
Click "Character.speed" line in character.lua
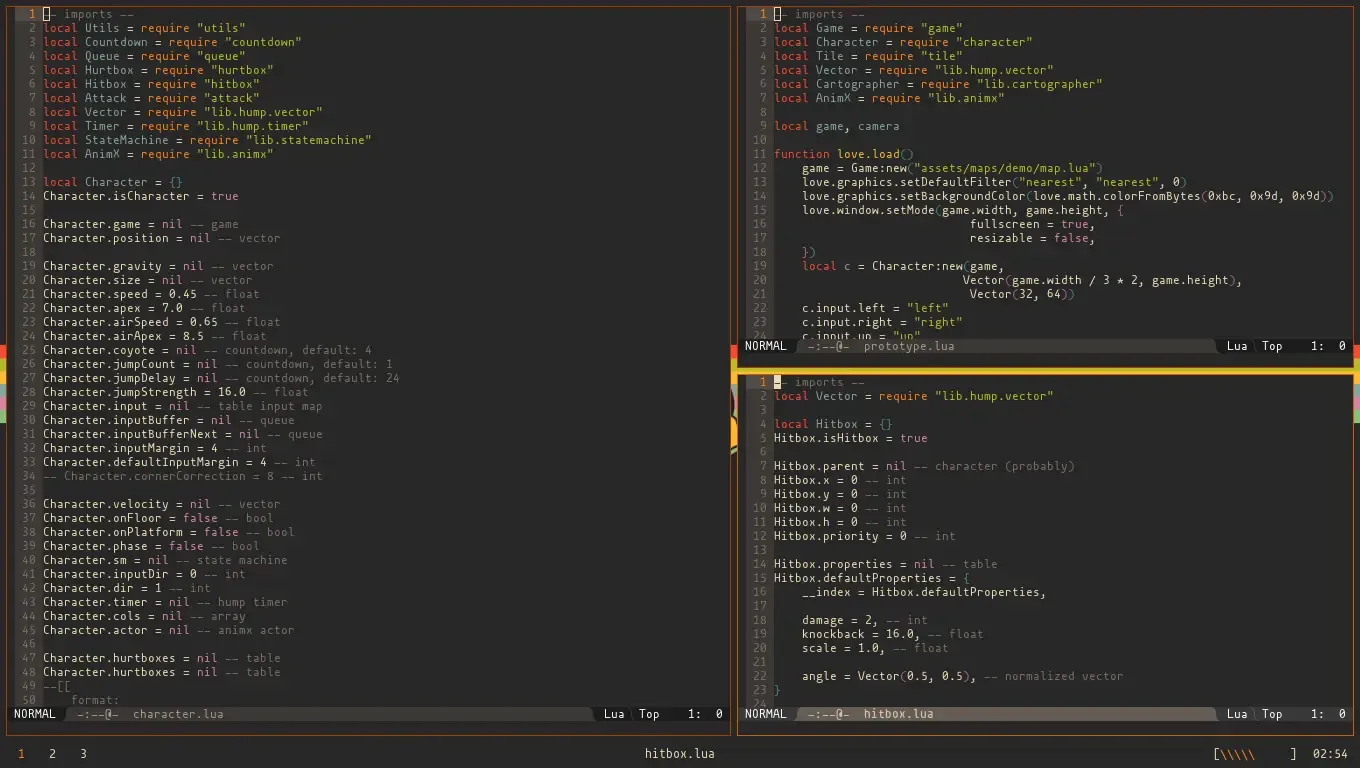[151, 294]
